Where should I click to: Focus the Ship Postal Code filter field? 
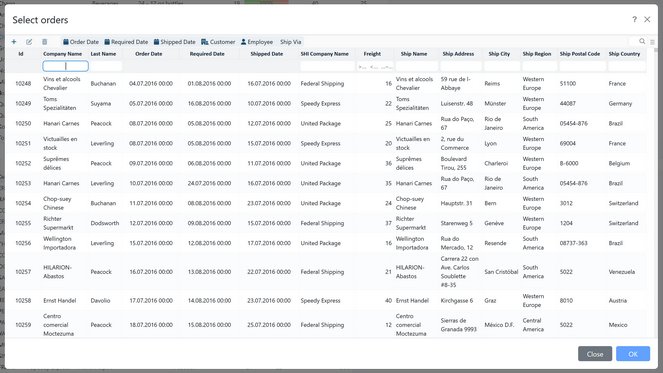[x=583, y=66]
